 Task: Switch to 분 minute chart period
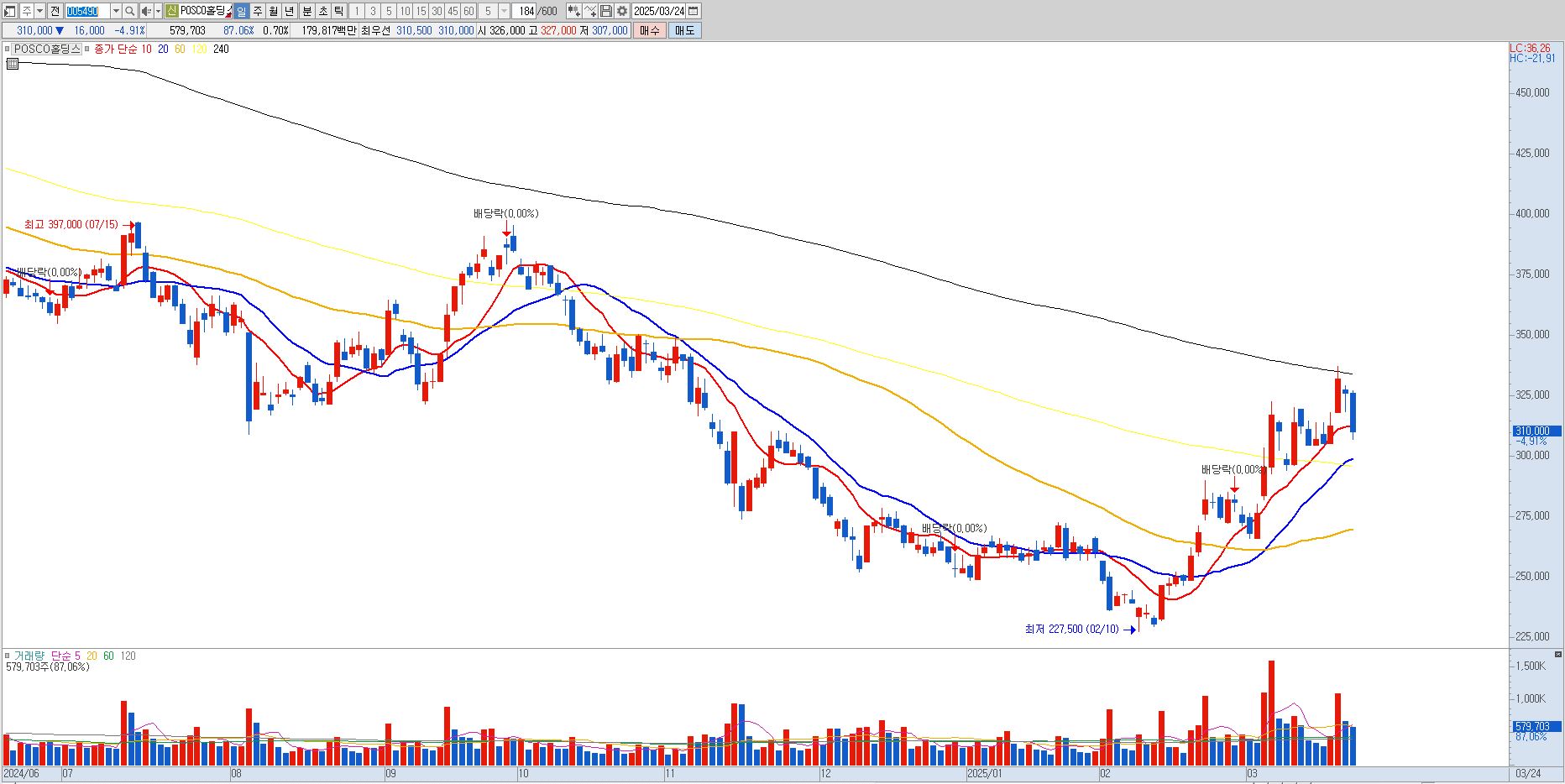(x=306, y=11)
